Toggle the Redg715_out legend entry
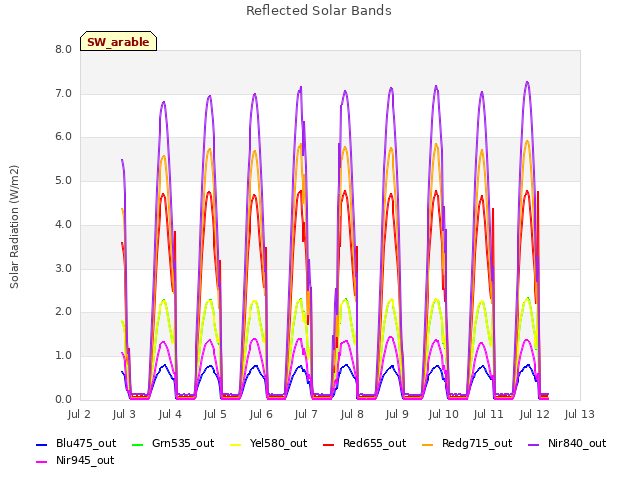The image size is (640, 480). pyautogui.click(x=467, y=443)
